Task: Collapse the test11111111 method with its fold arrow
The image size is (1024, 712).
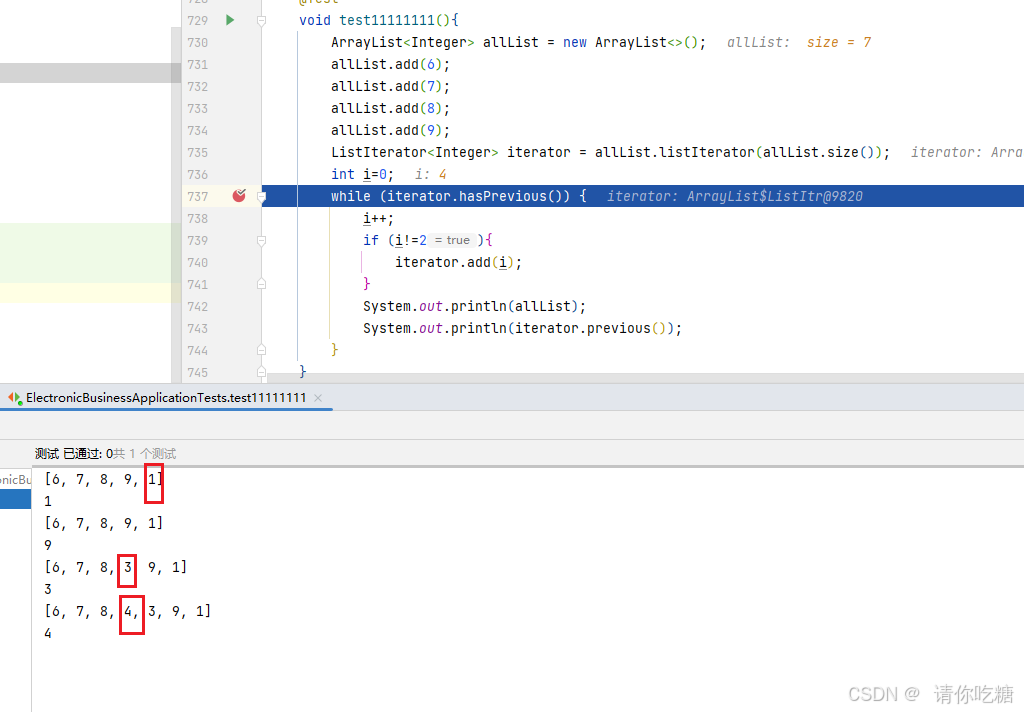Action: (x=261, y=20)
